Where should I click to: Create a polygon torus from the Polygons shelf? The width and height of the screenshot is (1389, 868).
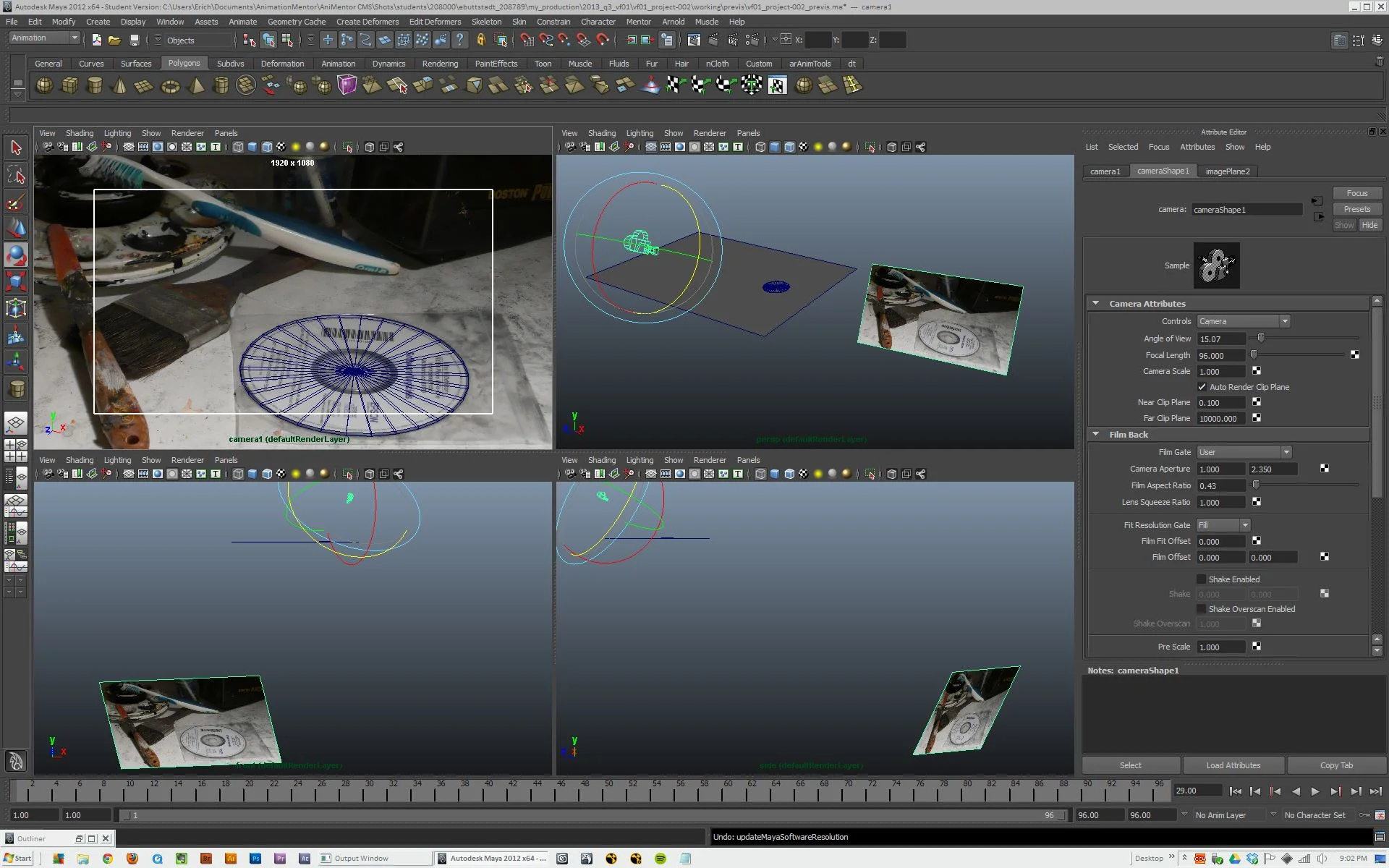170,85
